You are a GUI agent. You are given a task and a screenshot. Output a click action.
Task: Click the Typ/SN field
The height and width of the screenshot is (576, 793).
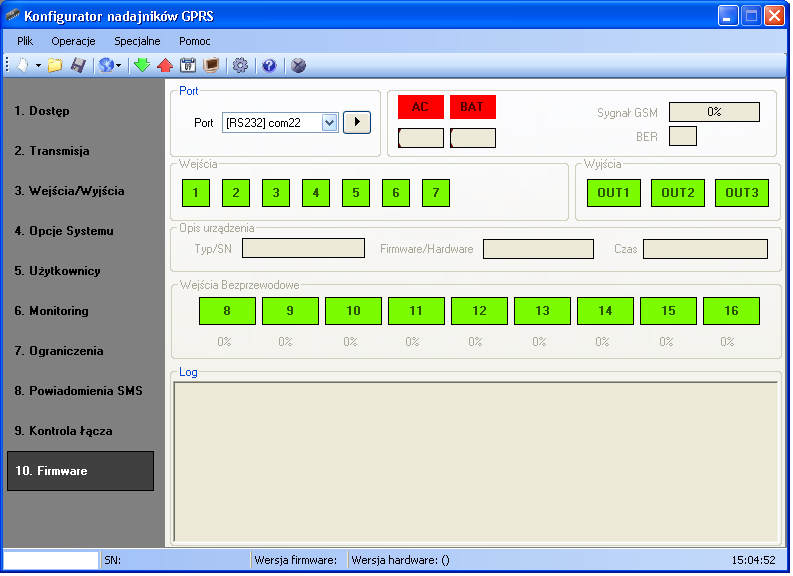[303, 248]
